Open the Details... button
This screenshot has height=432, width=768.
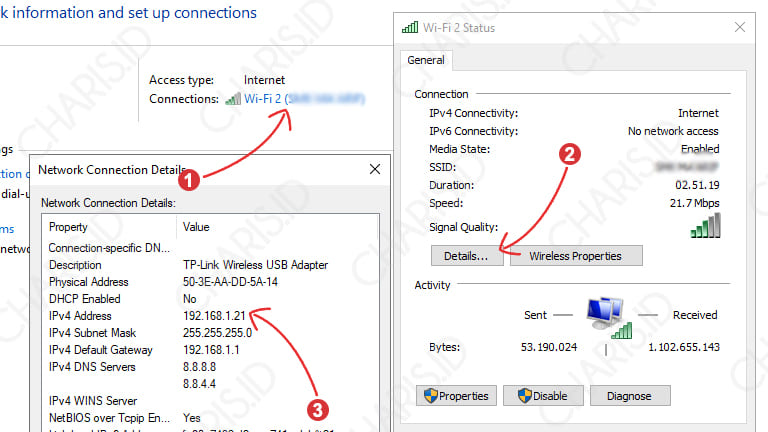point(466,256)
